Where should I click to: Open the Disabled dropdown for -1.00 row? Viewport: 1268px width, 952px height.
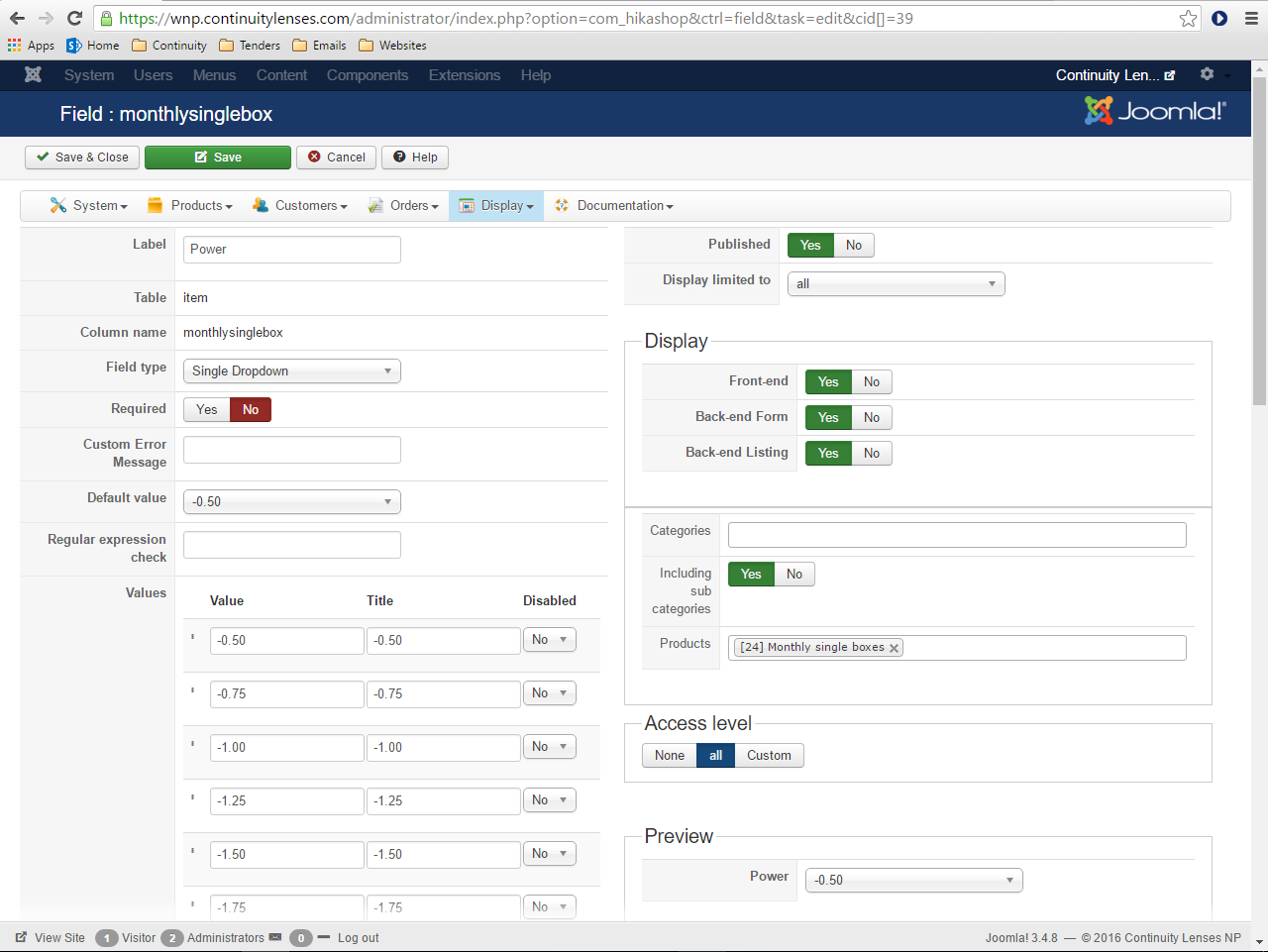coord(550,747)
